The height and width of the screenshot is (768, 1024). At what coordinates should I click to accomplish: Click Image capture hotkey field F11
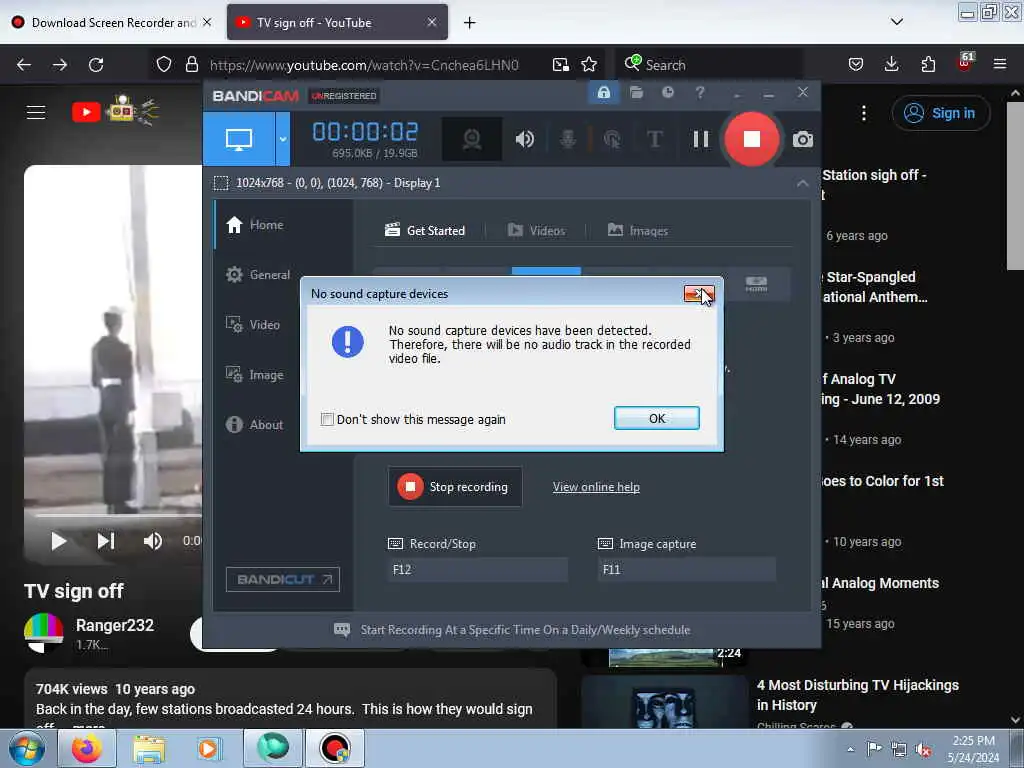[686, 569]
